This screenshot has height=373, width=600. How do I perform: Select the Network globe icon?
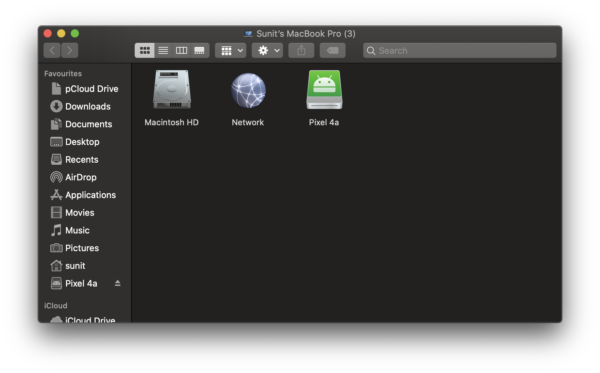tap(248, 90)
